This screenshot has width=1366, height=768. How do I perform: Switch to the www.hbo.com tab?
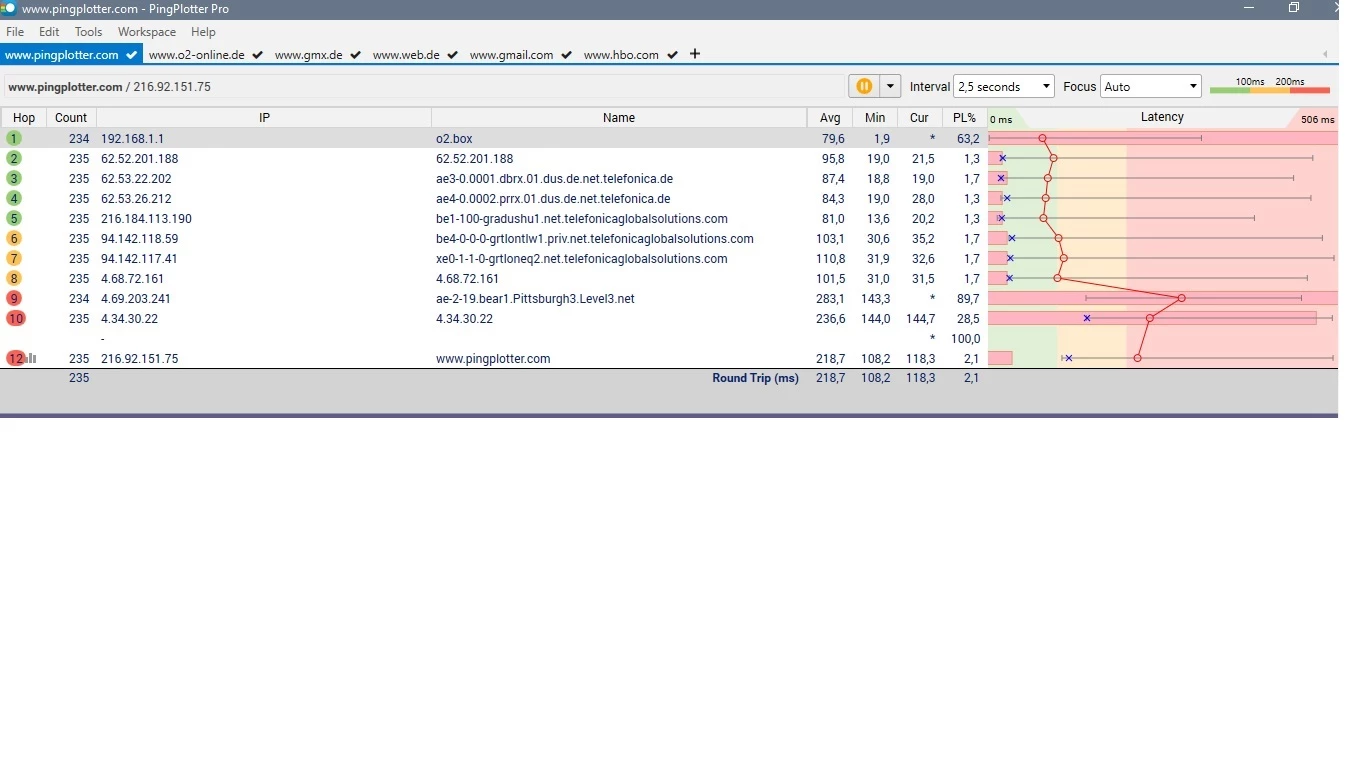630,55
